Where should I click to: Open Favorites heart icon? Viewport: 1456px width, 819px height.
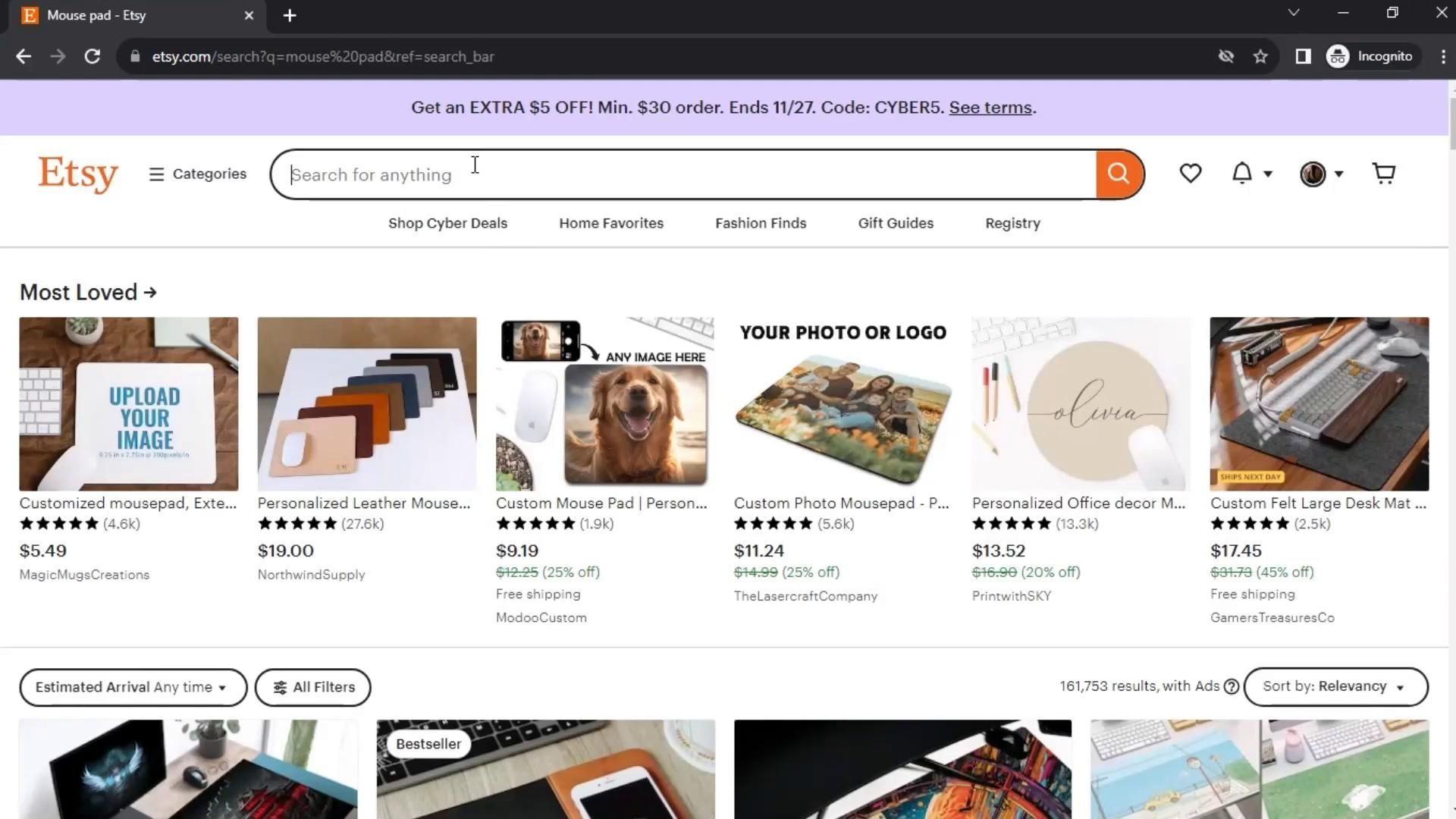pyautogui.click(x=1190, y=174)
